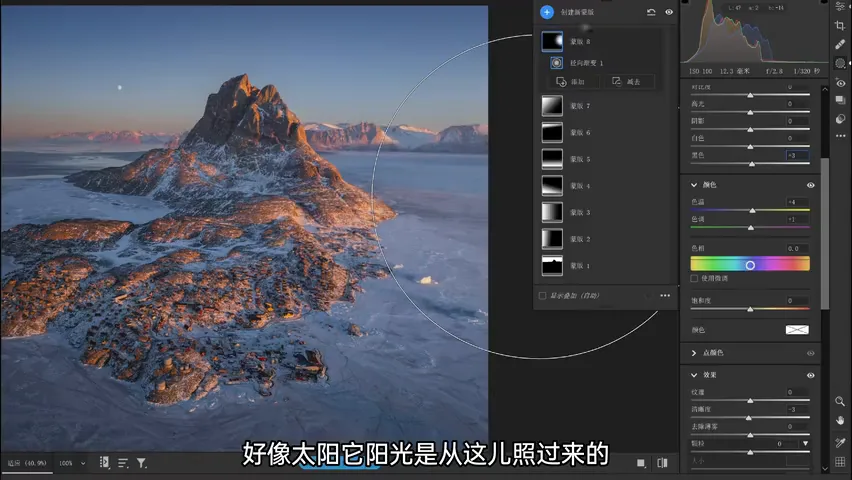Click the reset masks curved arrow icon
This screenshot has width=852, height=480.
pos(651,12)
